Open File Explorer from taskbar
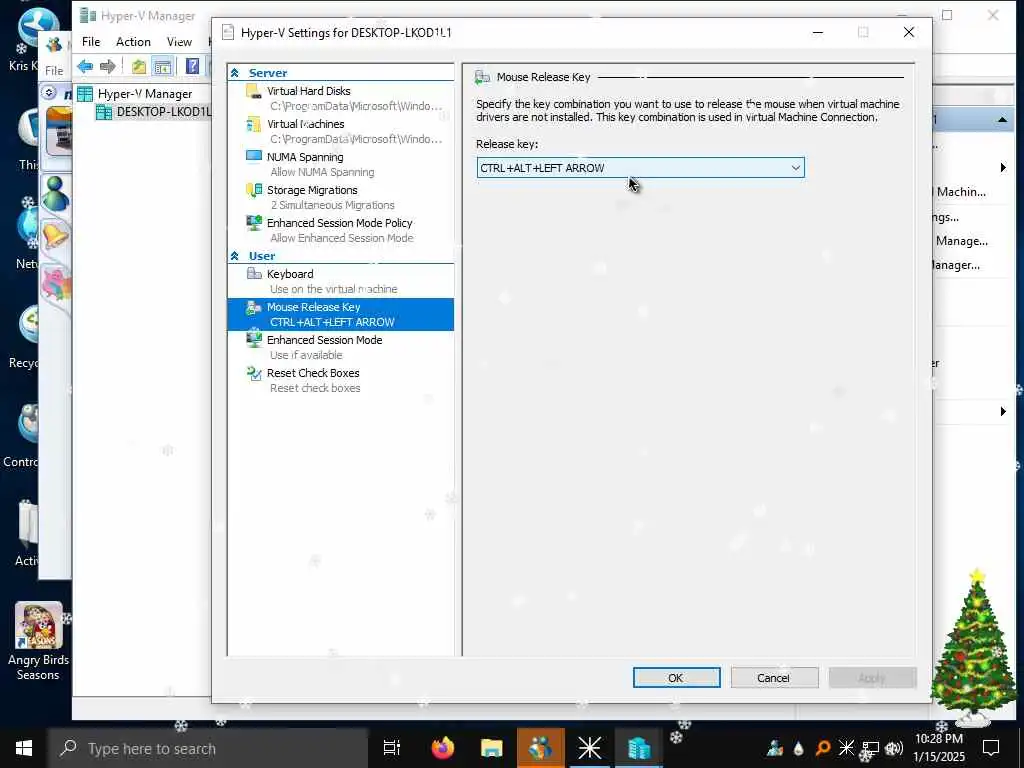Viewport: 1024px width, 768px height. click(x=491, y=748)
